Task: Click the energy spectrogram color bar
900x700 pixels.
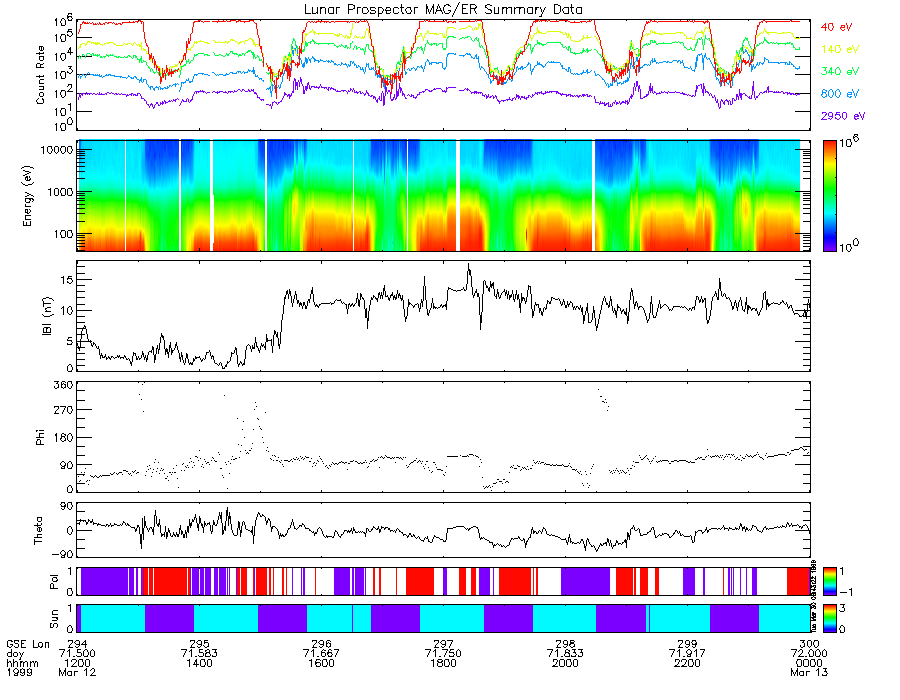Action: (x=829, y=196)
